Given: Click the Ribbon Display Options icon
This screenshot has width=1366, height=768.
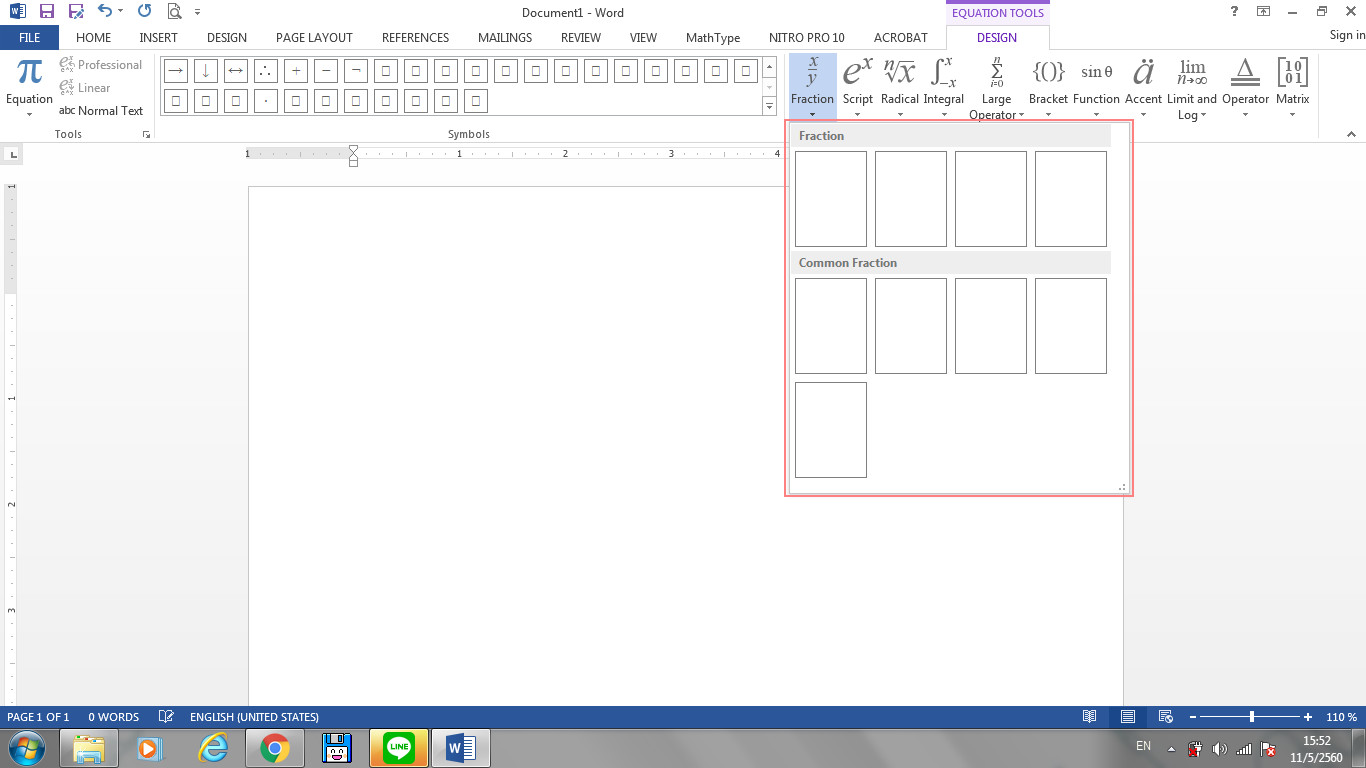Looking at the screenshot, I should pos(1263,11).
